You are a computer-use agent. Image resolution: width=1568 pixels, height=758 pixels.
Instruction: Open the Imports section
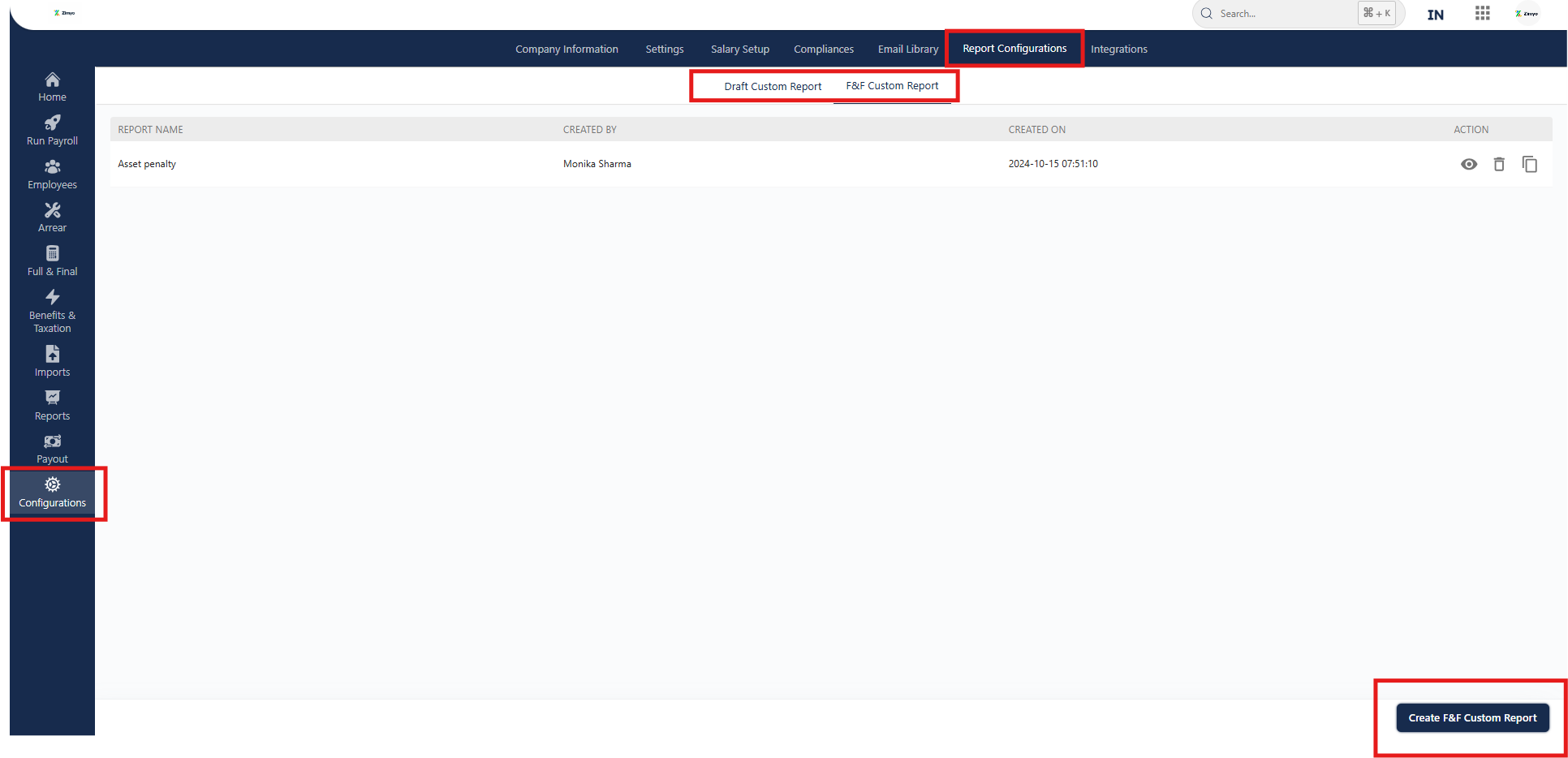coord(52,362)
